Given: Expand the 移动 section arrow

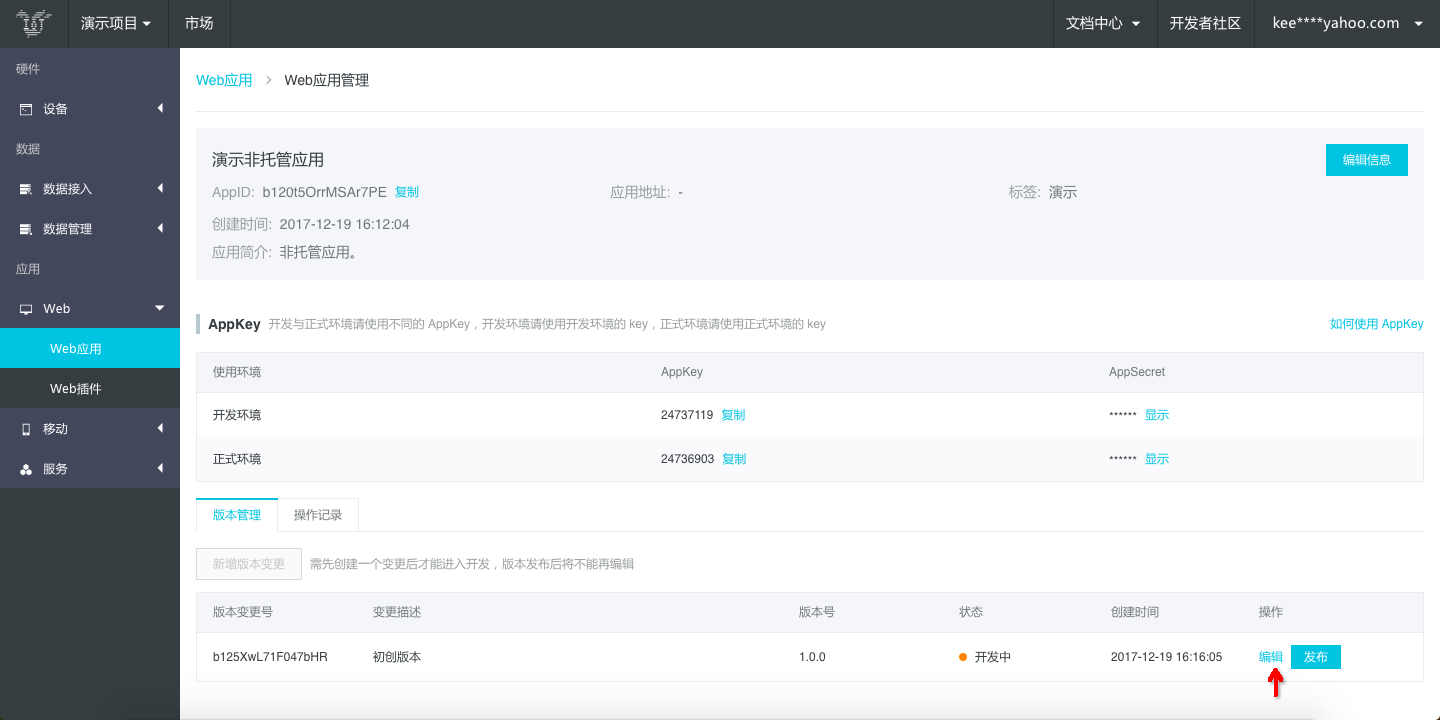Looking at the screenshot, I should (160, 428).
